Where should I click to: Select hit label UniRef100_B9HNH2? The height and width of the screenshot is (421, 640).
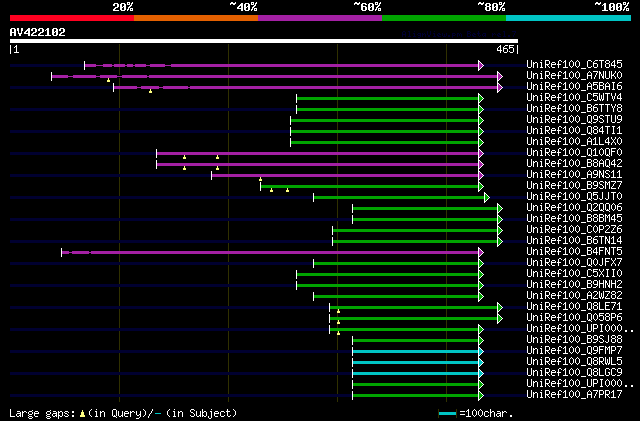(x=574, y=285)
